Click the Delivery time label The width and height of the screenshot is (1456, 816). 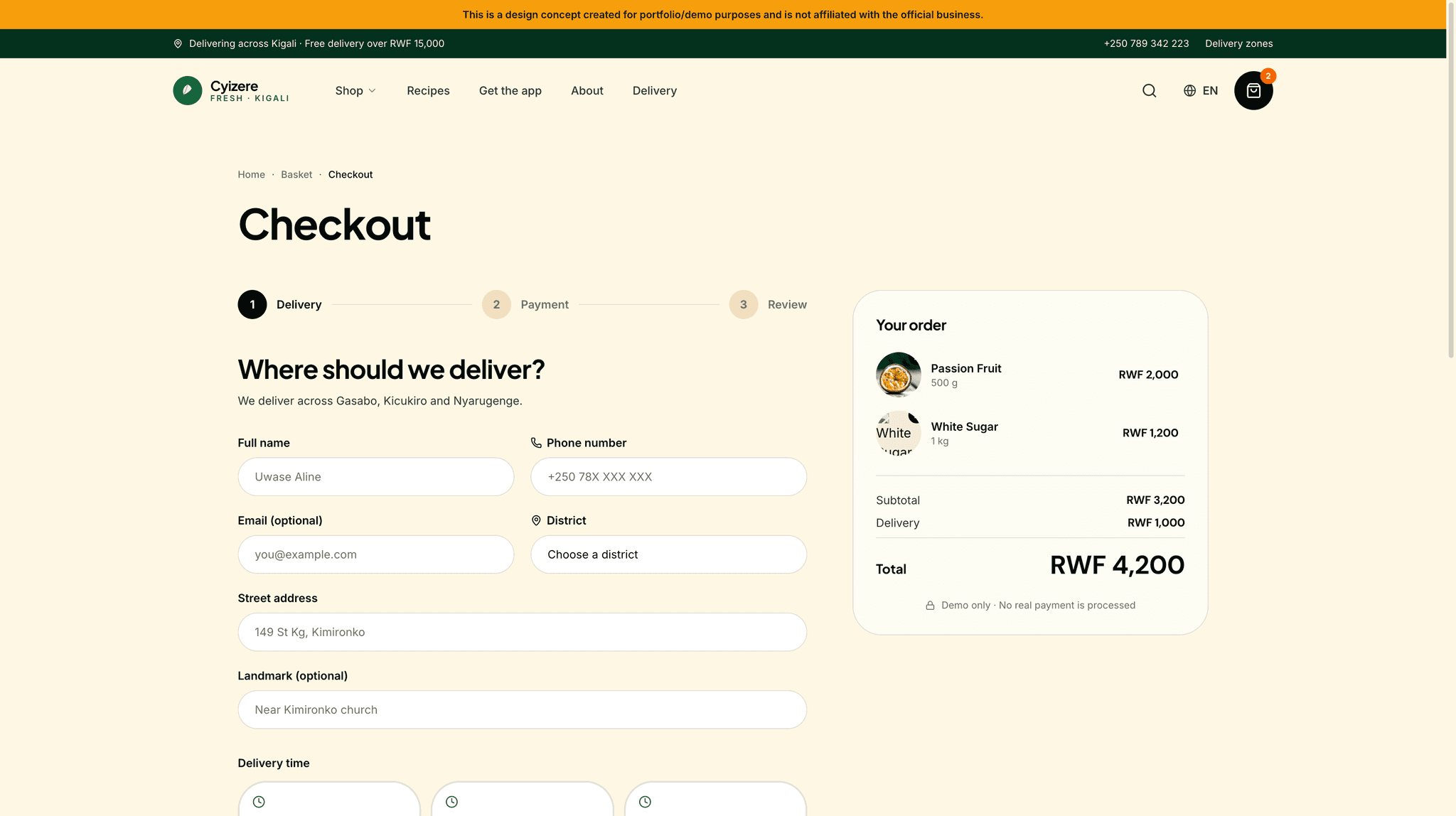[x=274, y=763]
